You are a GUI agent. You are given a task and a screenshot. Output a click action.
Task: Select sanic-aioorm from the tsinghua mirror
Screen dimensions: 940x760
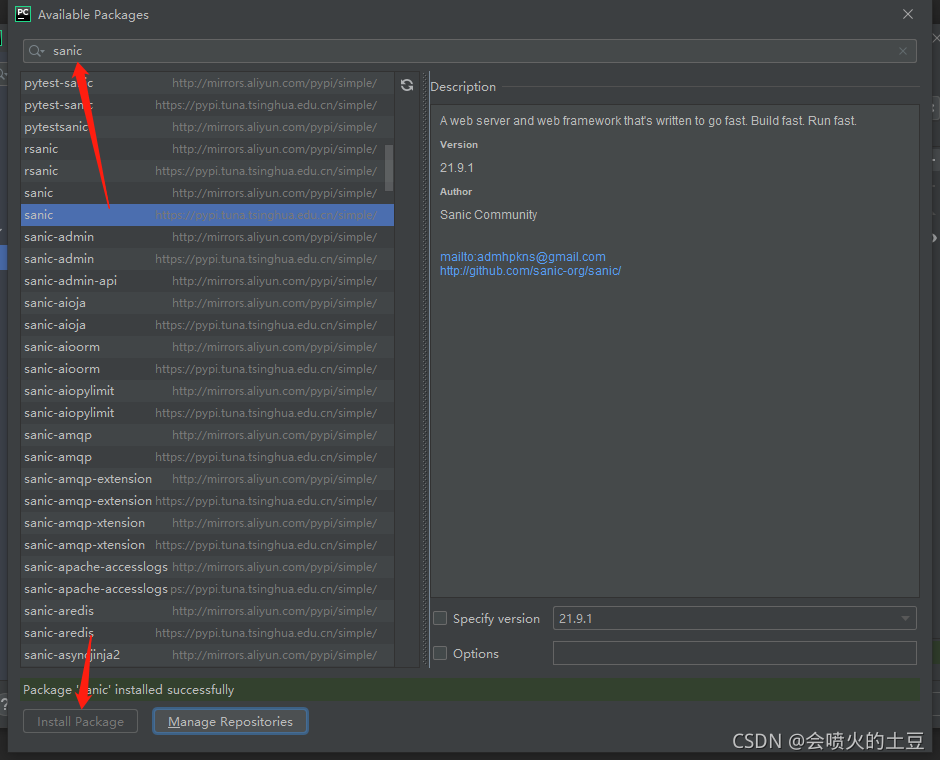(x=207, y=369)
